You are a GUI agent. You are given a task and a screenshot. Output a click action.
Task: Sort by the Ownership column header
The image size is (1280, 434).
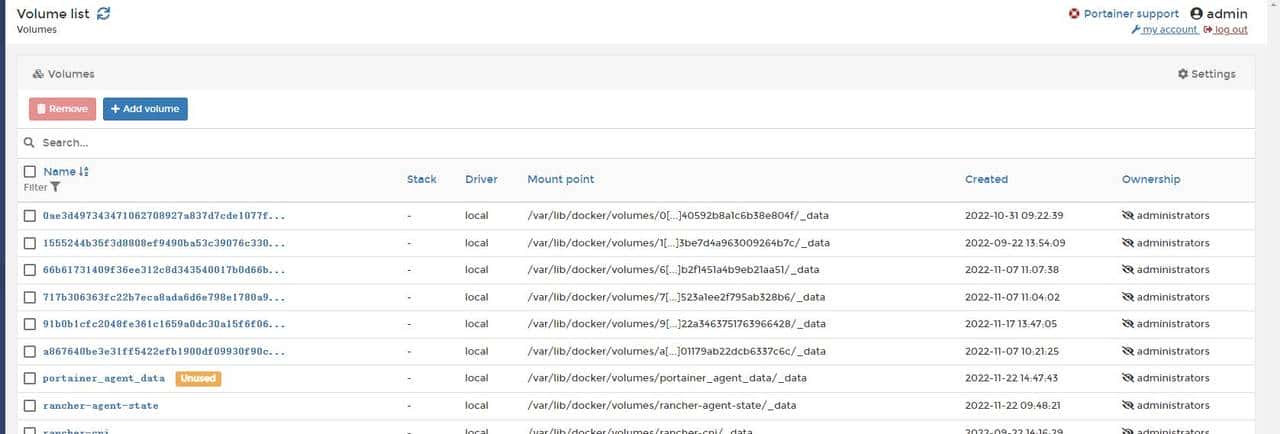point(1151,180)
